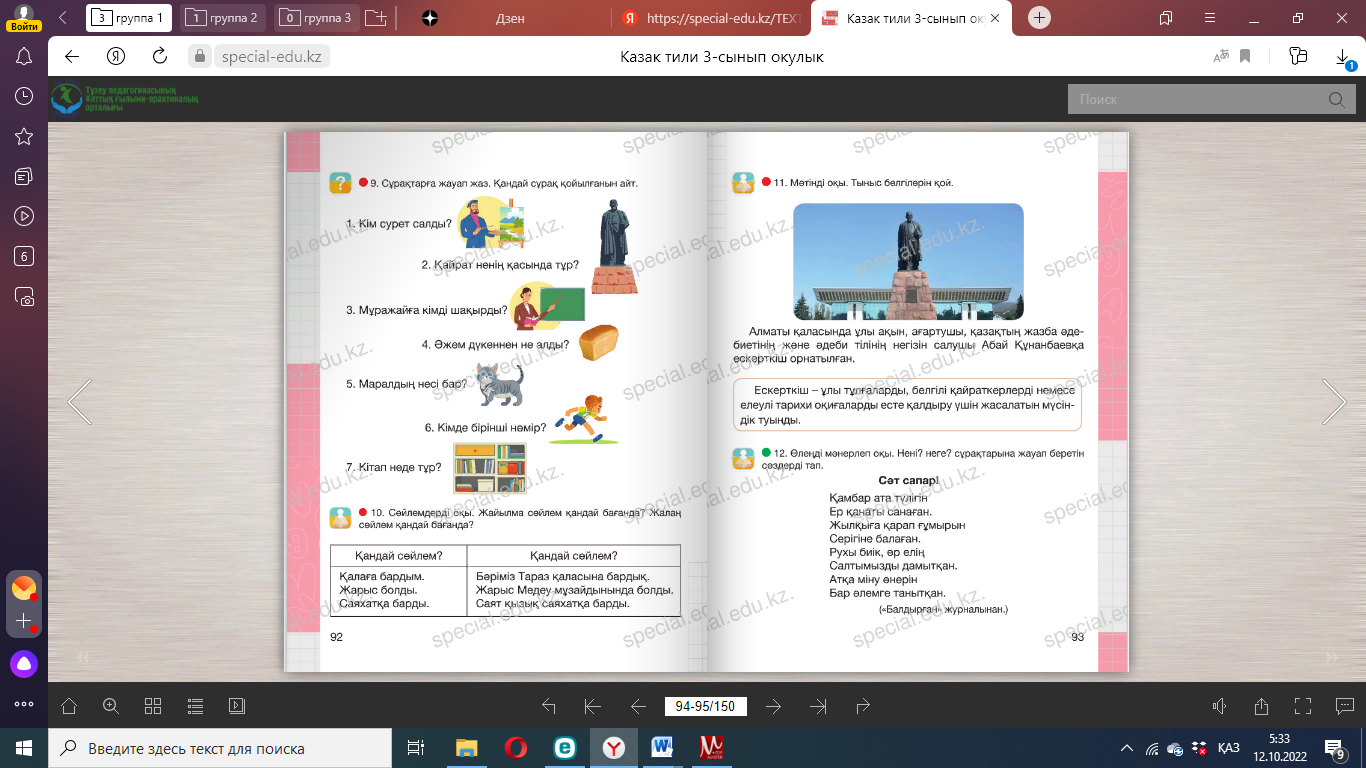Switch the flipbook to fullscreen mode
The height and width of the screenshot is (768, 1366).
[1303, 706]
